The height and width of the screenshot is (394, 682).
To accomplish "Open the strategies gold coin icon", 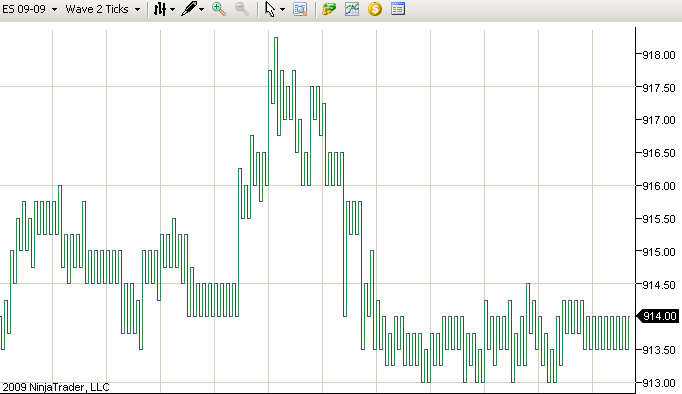I will pyautogui.click(x=375, y=9).
